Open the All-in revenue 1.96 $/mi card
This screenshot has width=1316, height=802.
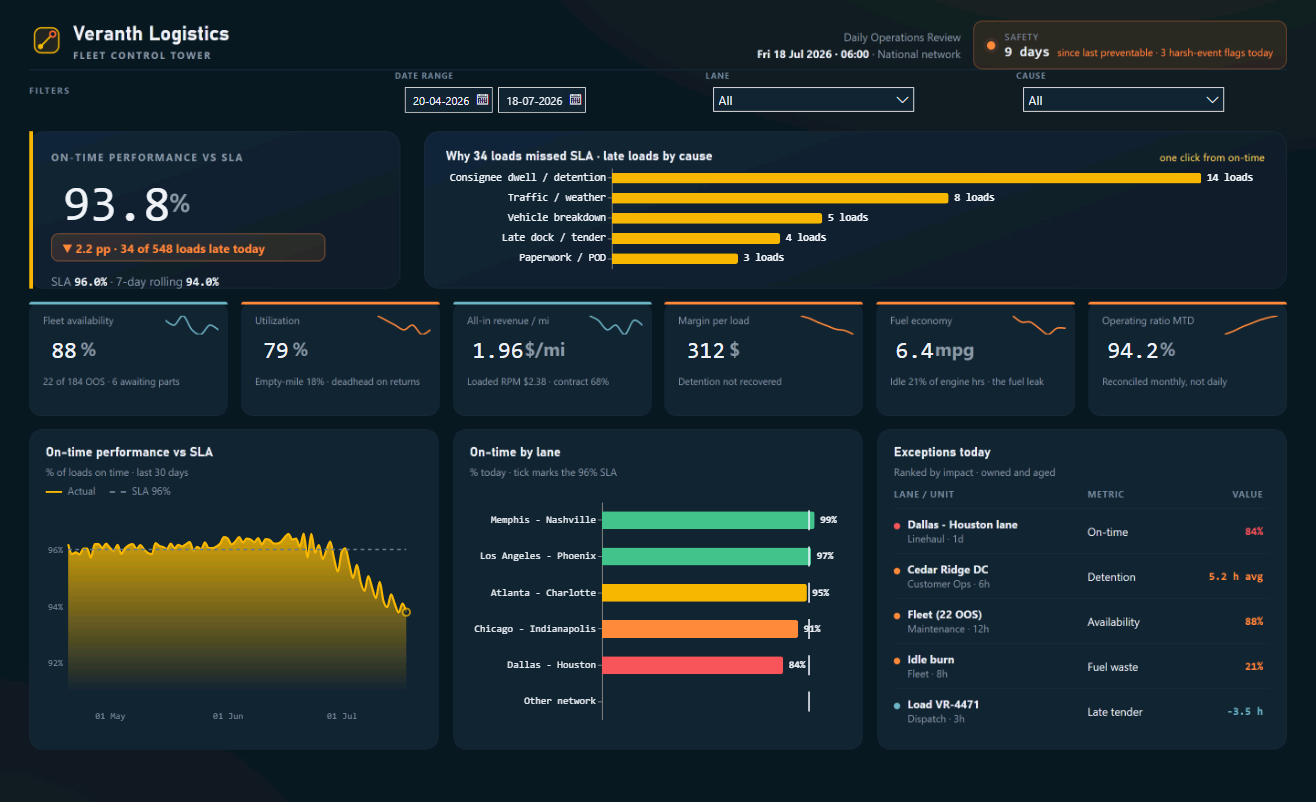(552, 358)
